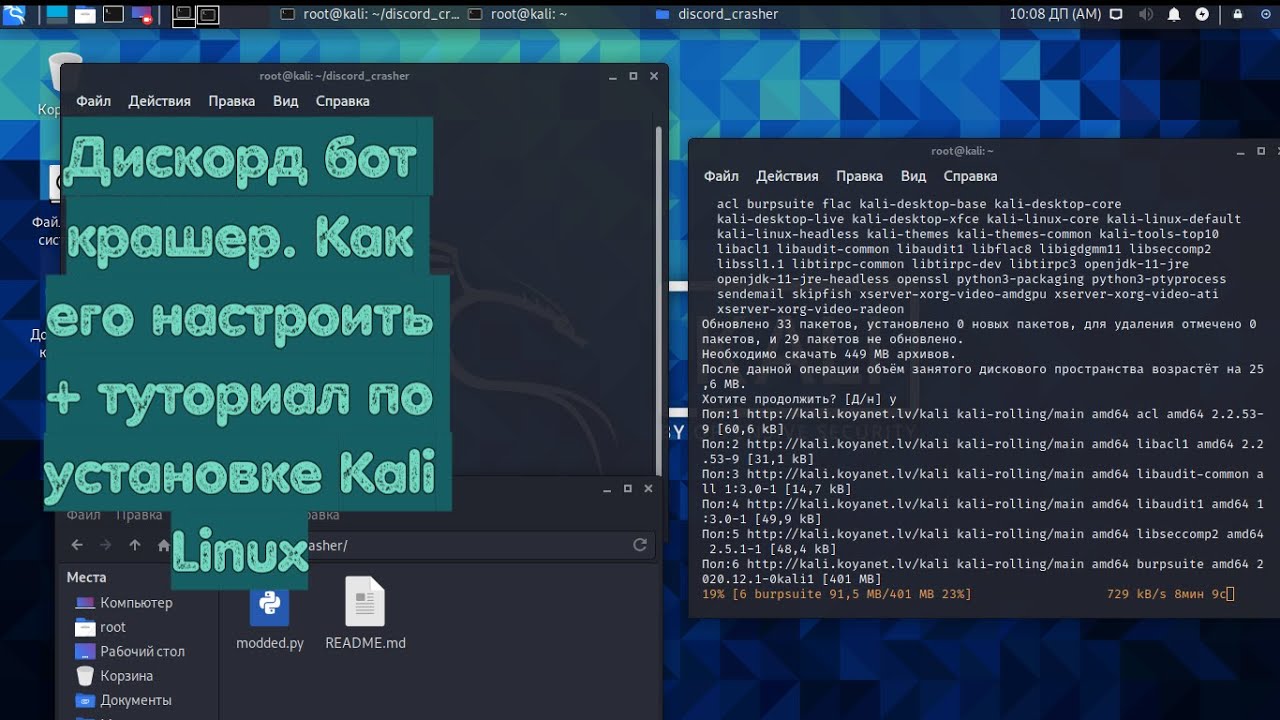Open Вид menu in the discord_crasher terminal
The image size is (1280, 720).
click(x=286, y=101)
